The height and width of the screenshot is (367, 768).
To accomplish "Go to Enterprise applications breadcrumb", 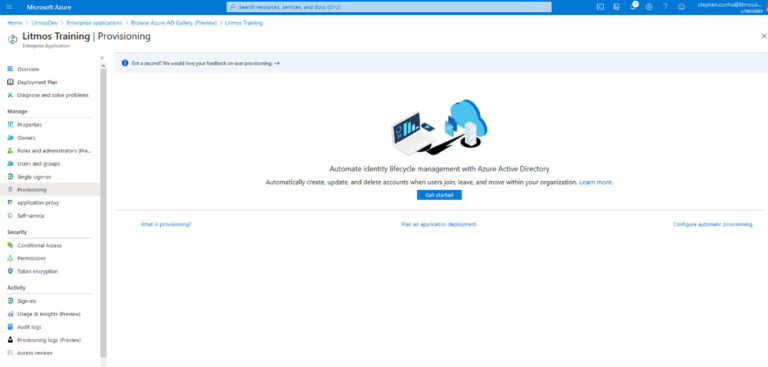I will 95,23.
